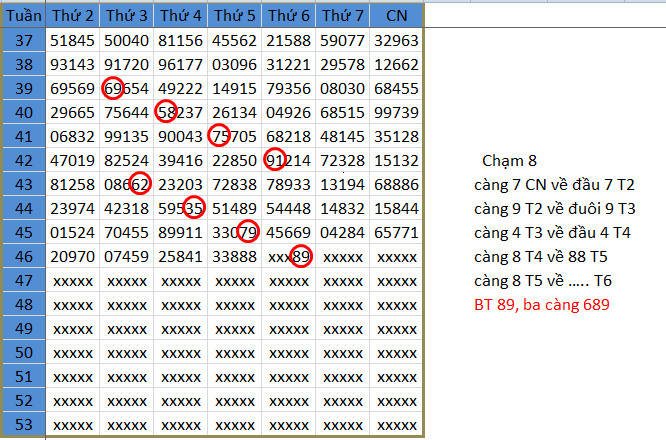Click cell with value 81156
Viewport: 666px width, 440px height.
coord(181,40)
